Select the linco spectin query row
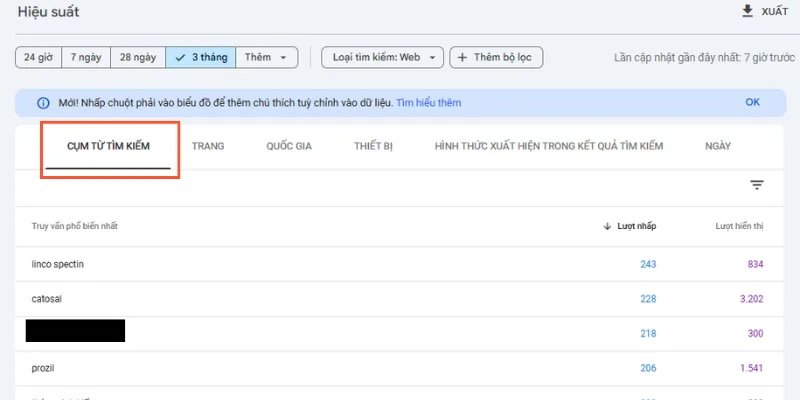 pyautogui.click(x=399, y=264)
